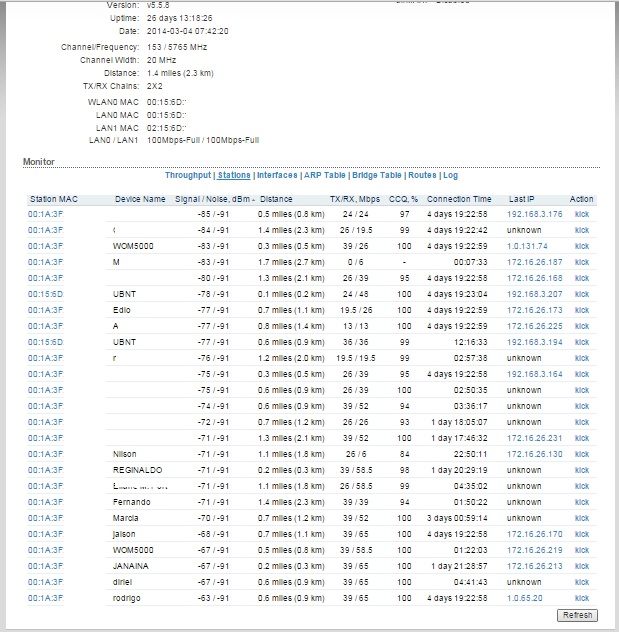Open Last IP link 192.168.3.207
Viewport: 619px width, 632px height.
pyautogui.click(x=535, y=293)
